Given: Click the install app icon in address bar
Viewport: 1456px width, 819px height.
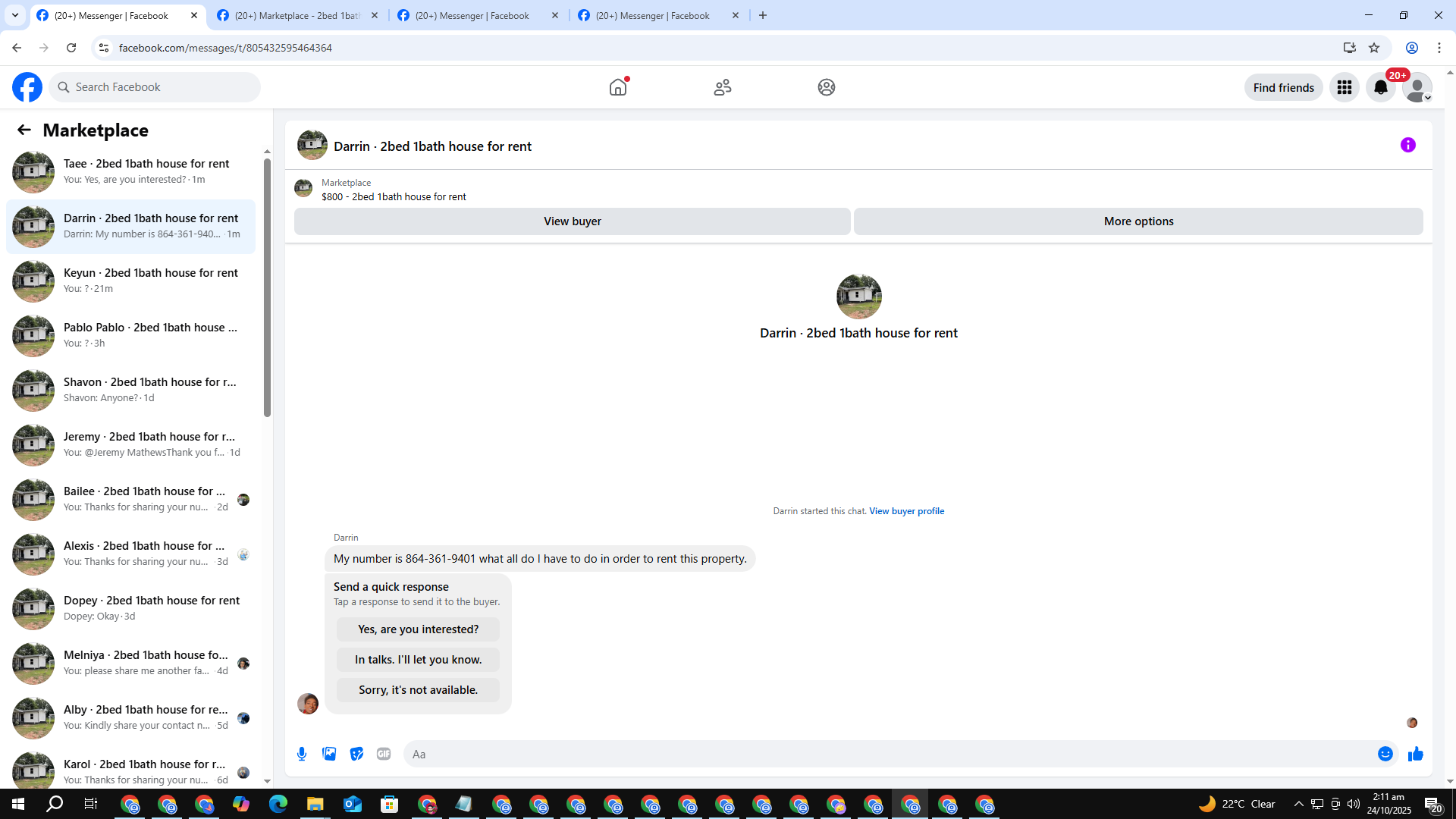Looking at the screenshot, I should (1350, 48).
